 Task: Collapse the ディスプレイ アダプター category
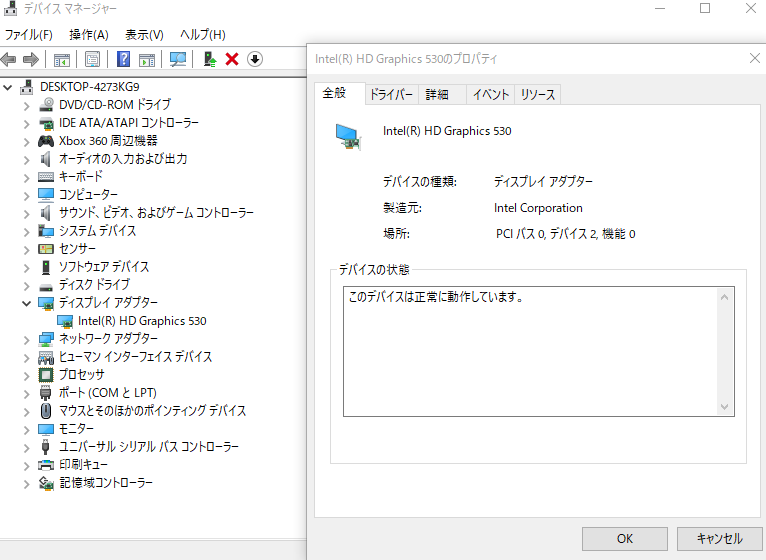click(x=26, y=303)
